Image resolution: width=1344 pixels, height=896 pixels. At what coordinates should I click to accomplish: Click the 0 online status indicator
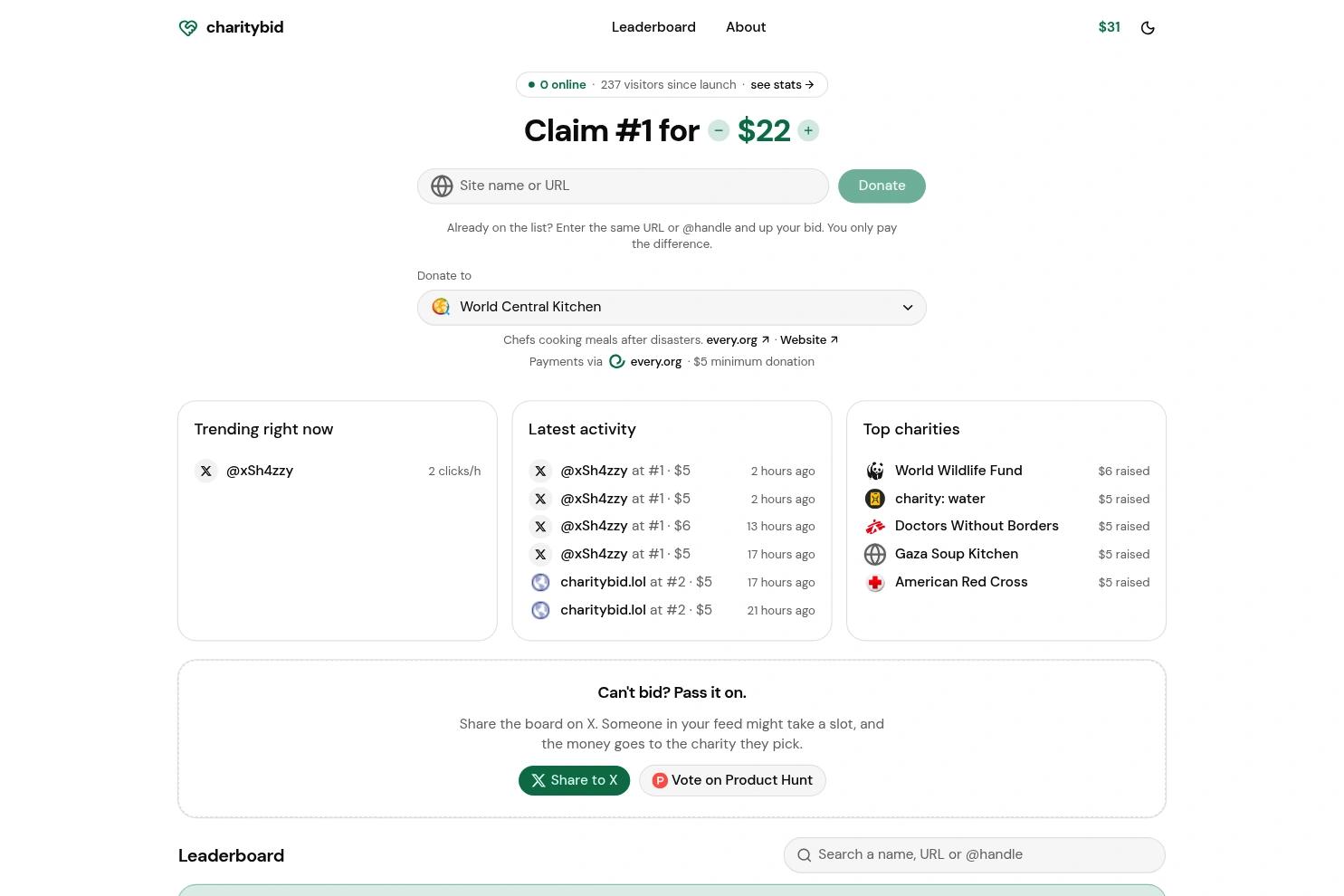(557, 85)
